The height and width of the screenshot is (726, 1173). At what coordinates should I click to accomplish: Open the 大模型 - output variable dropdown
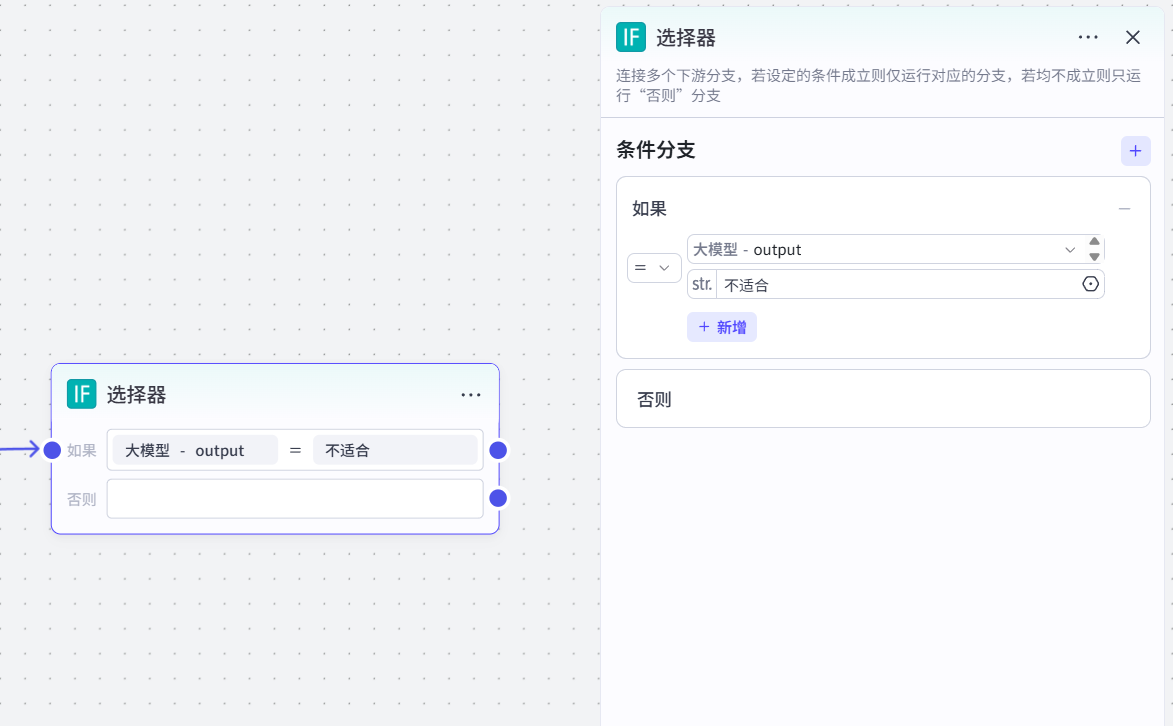[885, 249]
